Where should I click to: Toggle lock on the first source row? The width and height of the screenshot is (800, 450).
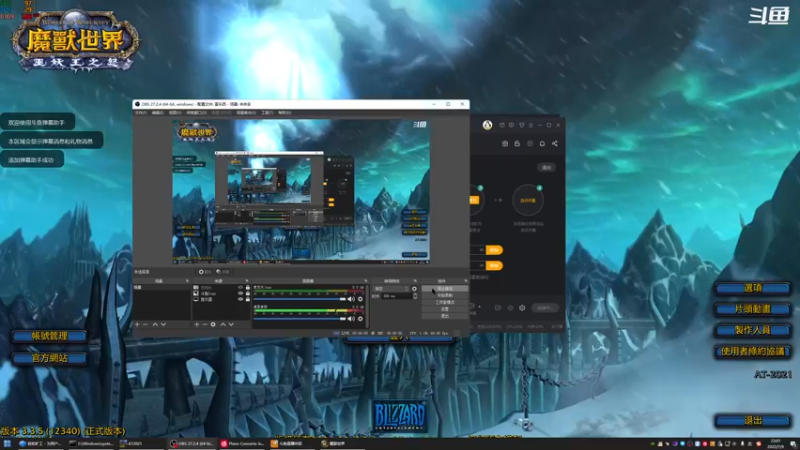coord(248,288)
